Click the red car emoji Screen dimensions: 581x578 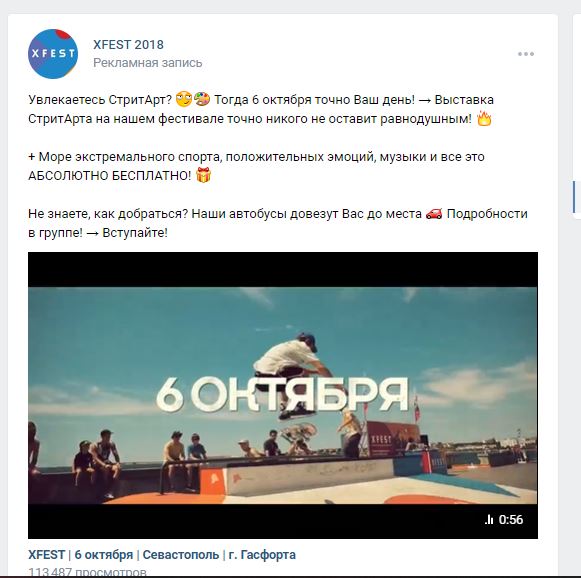click(x=434, y=214)
